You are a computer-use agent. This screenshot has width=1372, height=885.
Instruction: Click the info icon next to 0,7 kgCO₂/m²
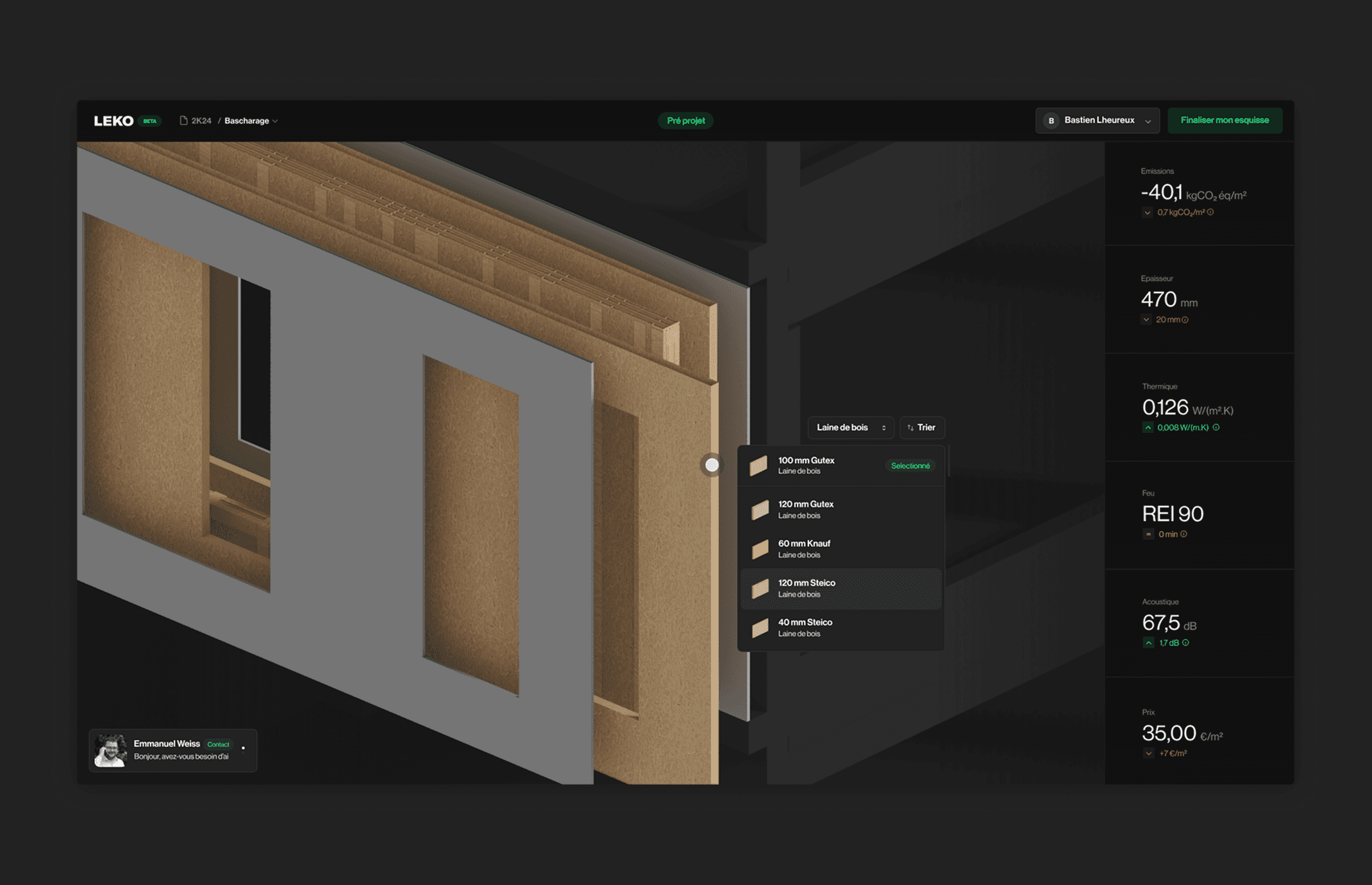click(x=1210, y=212)
